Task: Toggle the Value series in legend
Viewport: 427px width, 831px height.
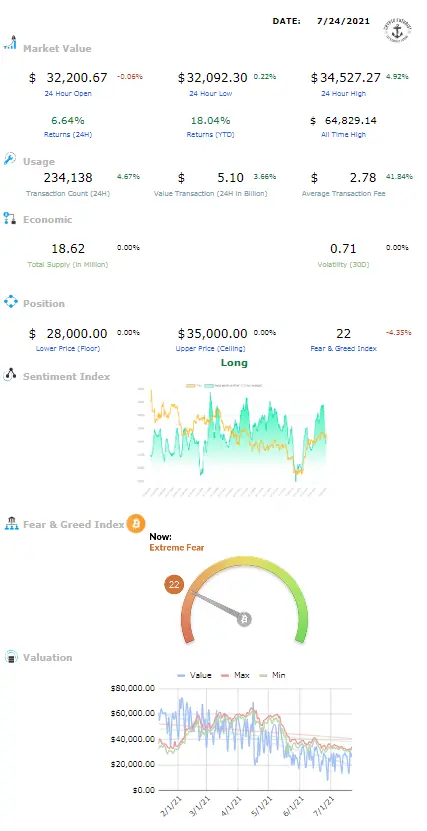Action: (x=194, y=675)
